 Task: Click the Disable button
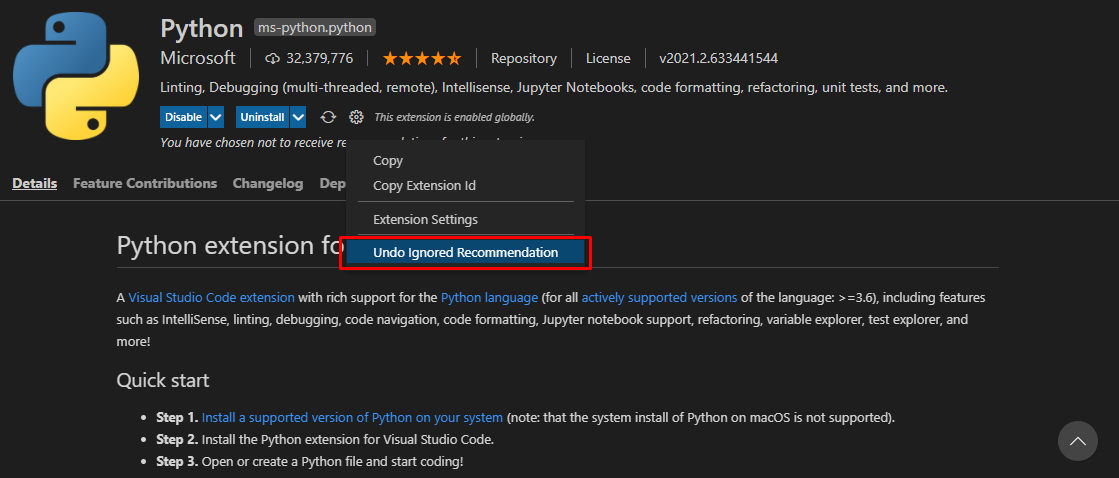click(x=183, y=117)
